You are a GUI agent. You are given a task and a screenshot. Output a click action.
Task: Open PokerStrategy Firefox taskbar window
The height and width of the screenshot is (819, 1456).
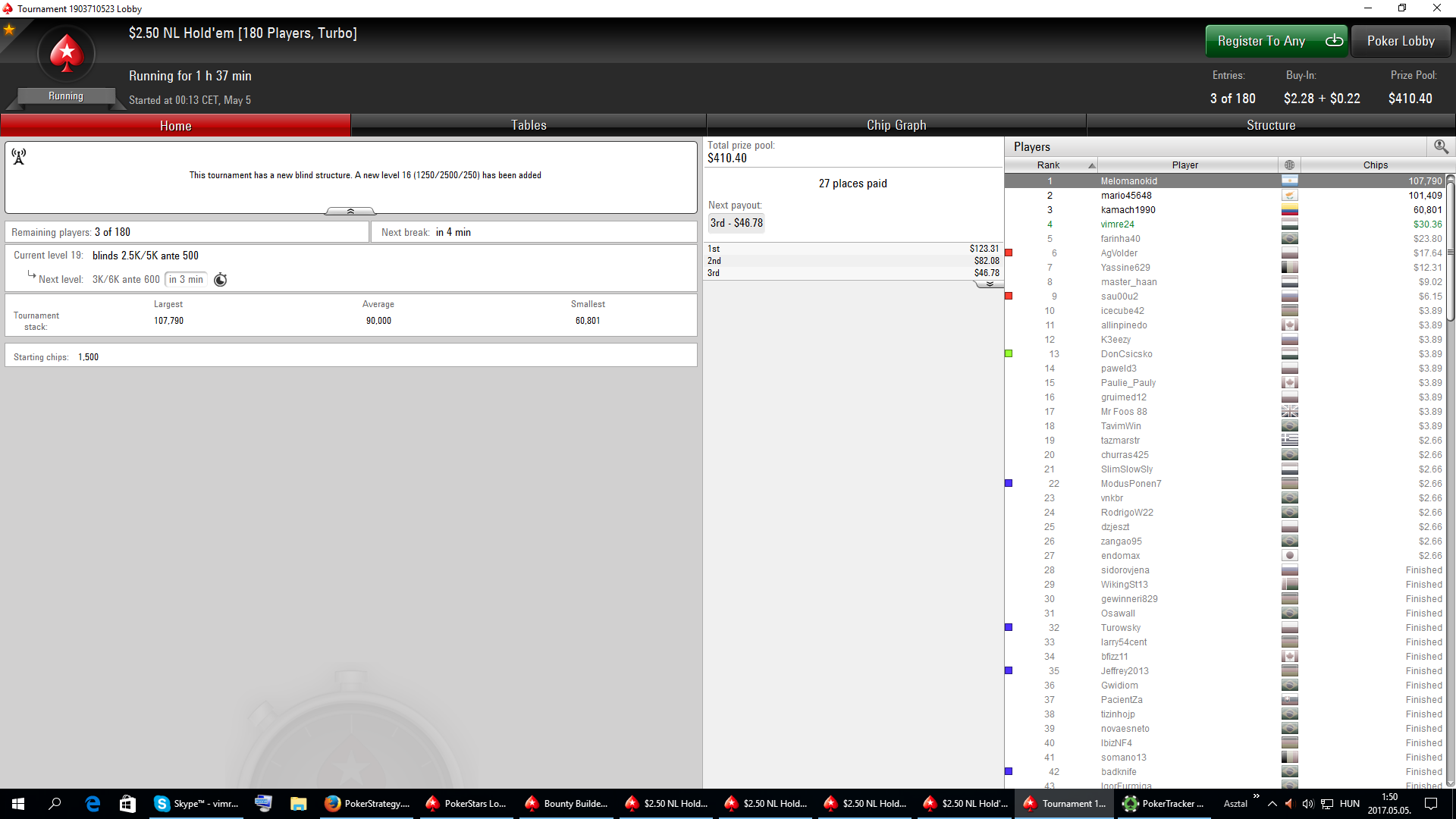[x=367, y=804]
